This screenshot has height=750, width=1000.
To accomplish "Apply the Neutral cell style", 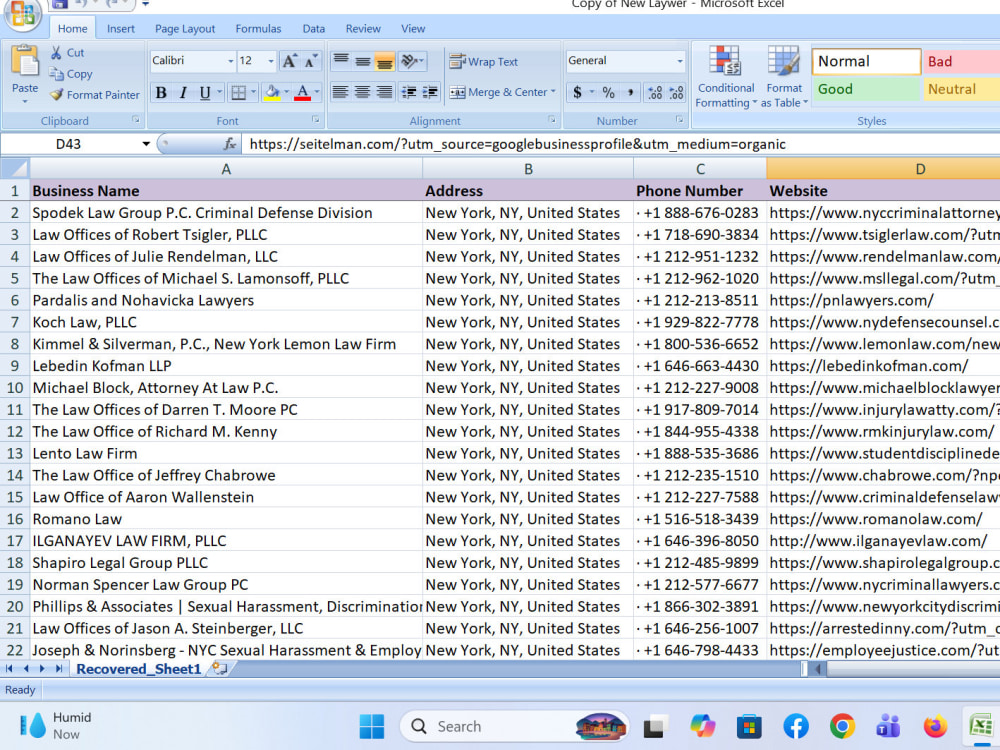I will click(962, 89).
